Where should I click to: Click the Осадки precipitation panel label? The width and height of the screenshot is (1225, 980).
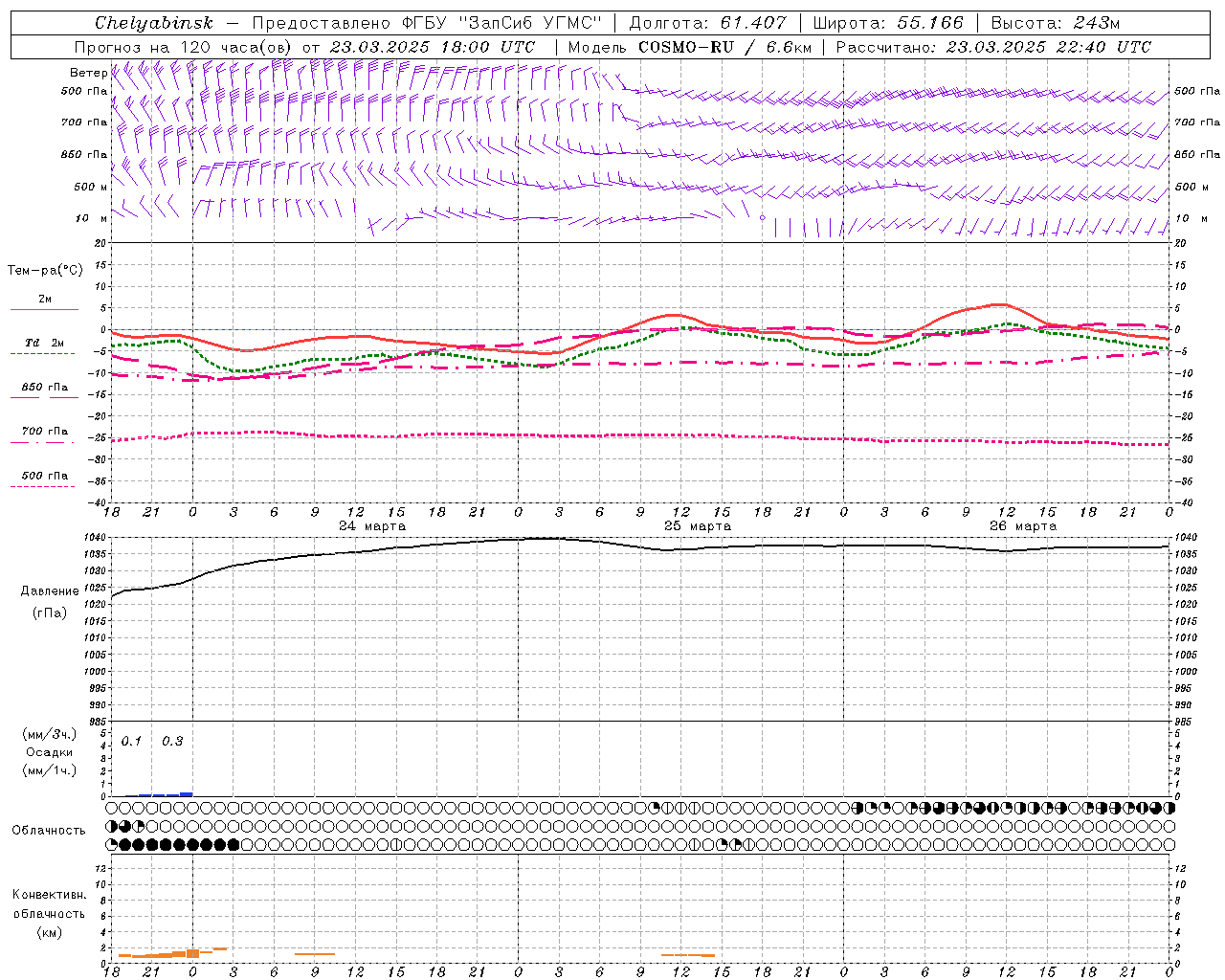(x=50, y=752)
